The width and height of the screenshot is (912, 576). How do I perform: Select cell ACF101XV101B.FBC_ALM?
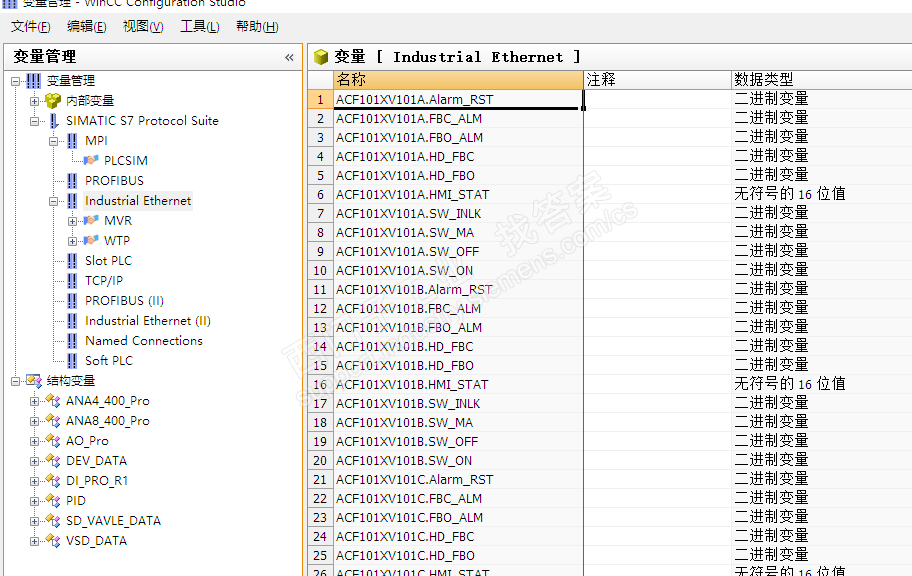[458, 308]
